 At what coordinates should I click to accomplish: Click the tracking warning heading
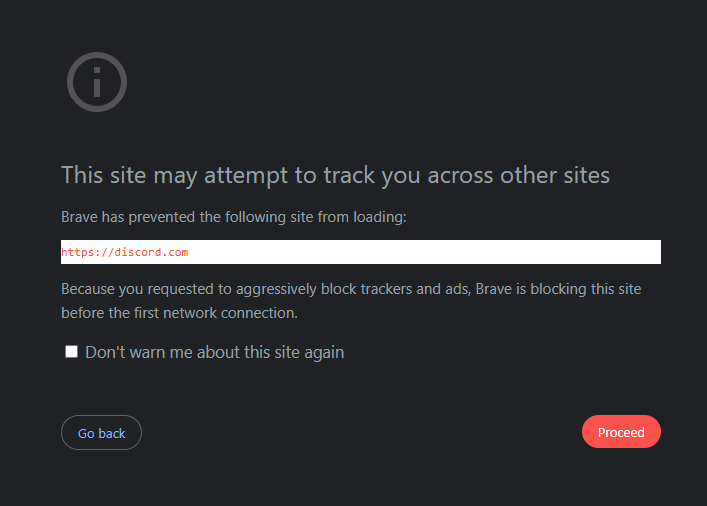point(335,175)
